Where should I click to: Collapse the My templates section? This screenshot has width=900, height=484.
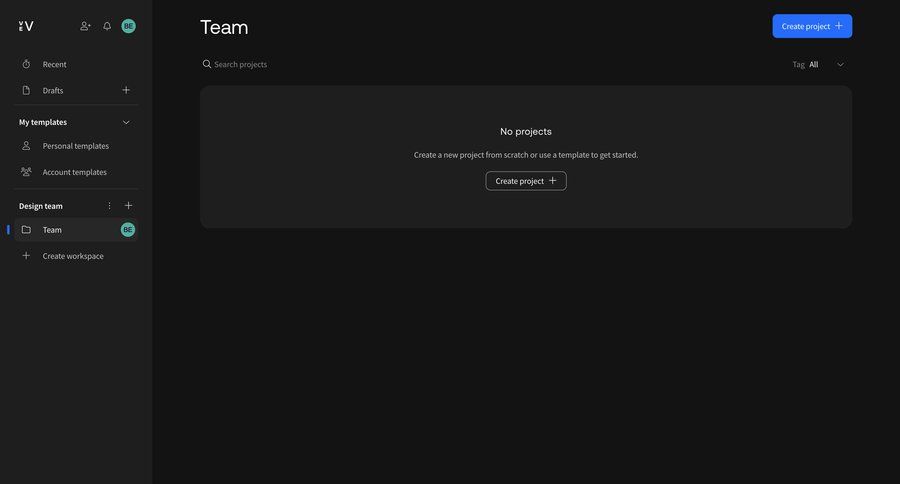coord(126,122)
